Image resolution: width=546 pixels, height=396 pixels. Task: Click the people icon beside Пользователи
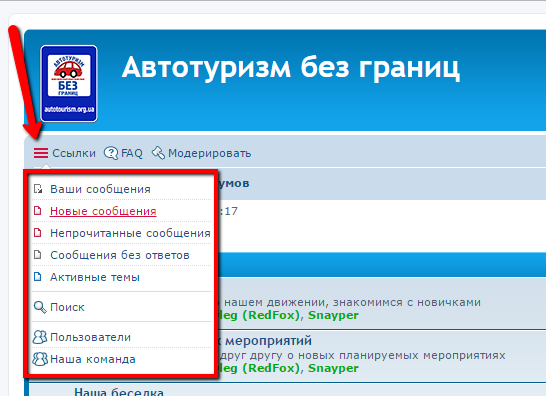point(40,337)
